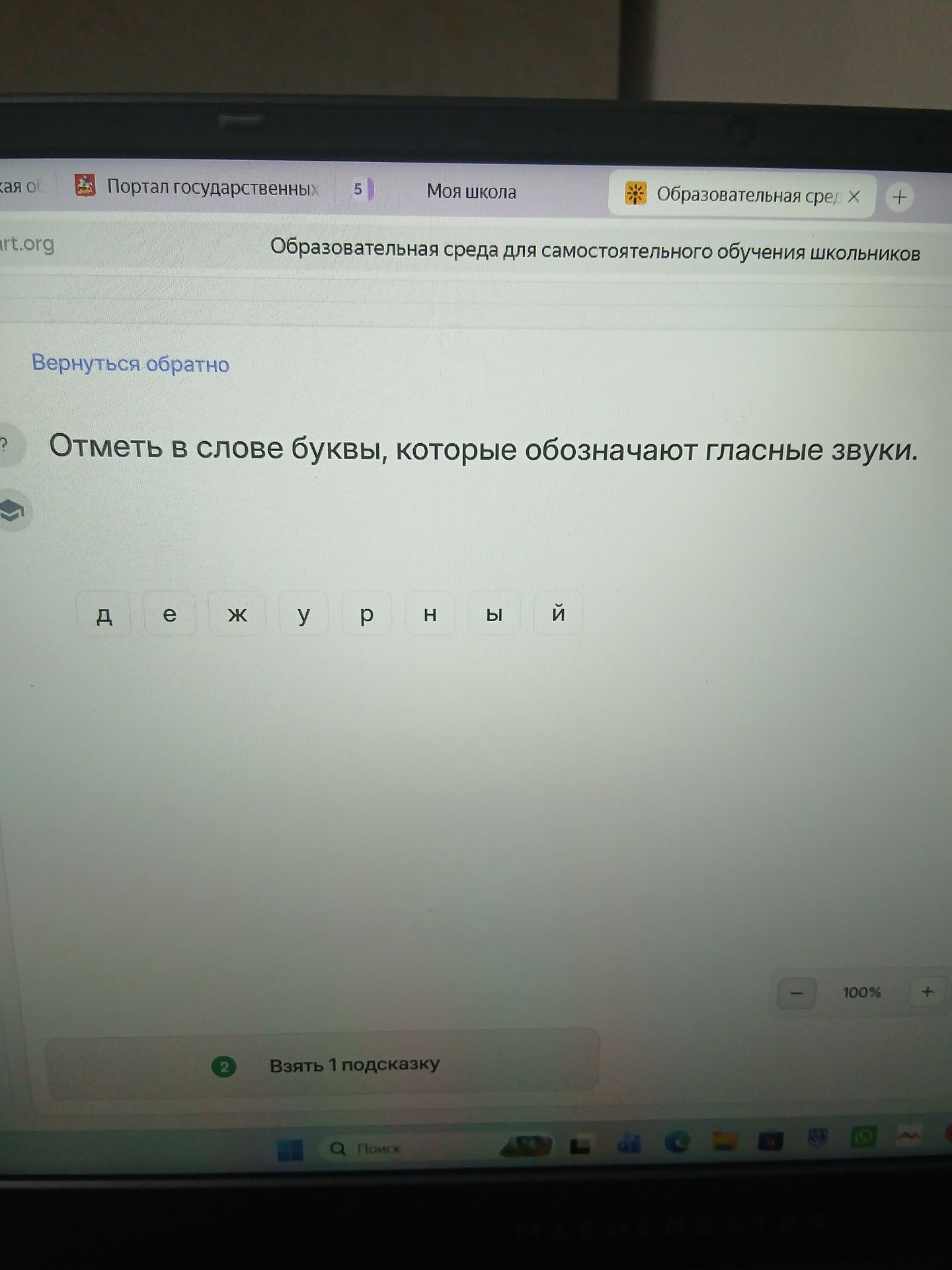This screenshot has height=1270, width=952.
Task: Zoom out with the minus button
Action: [796, 993]
